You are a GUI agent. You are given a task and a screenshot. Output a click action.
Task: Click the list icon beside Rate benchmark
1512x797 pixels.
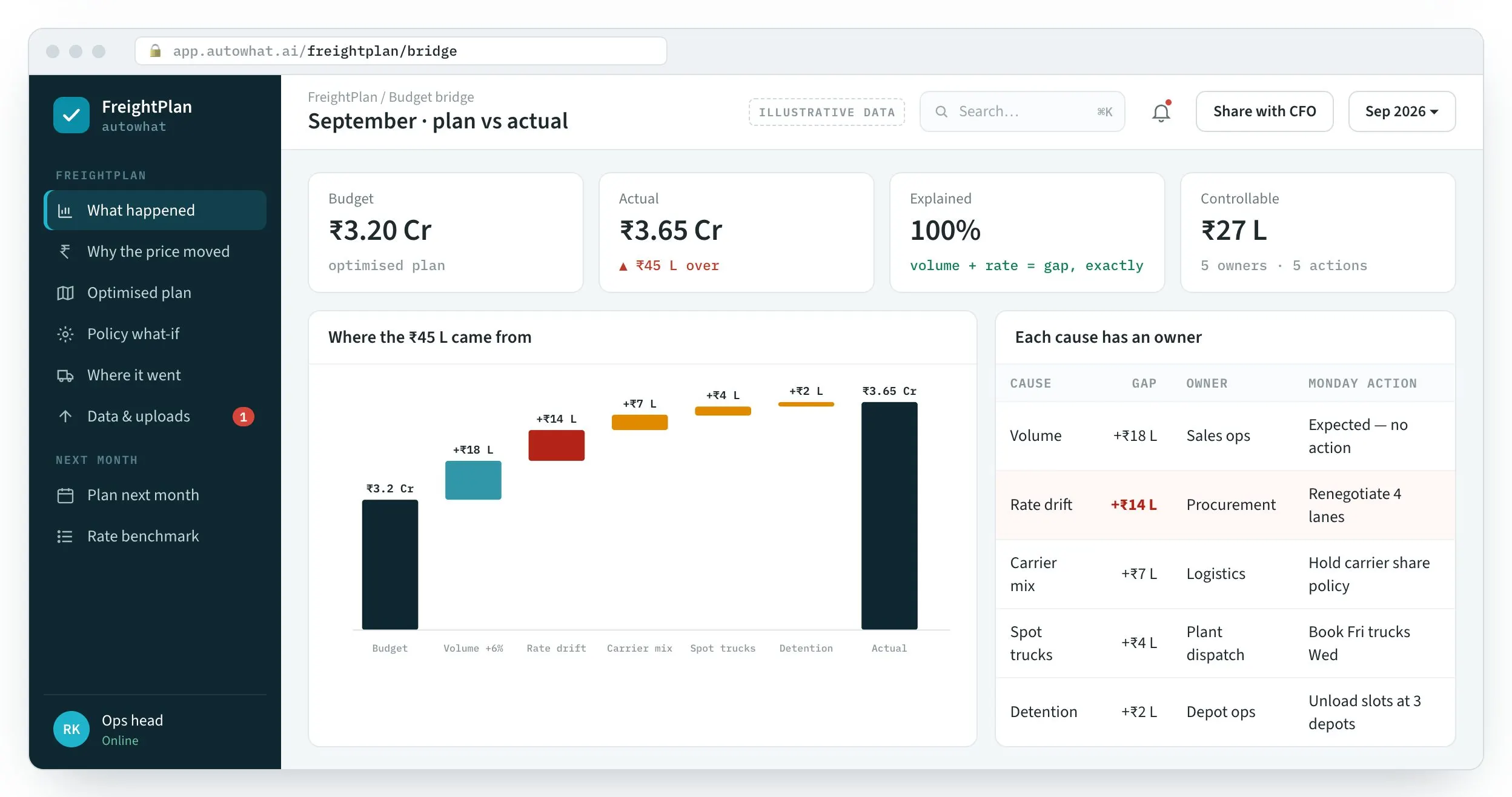[65, 537]
